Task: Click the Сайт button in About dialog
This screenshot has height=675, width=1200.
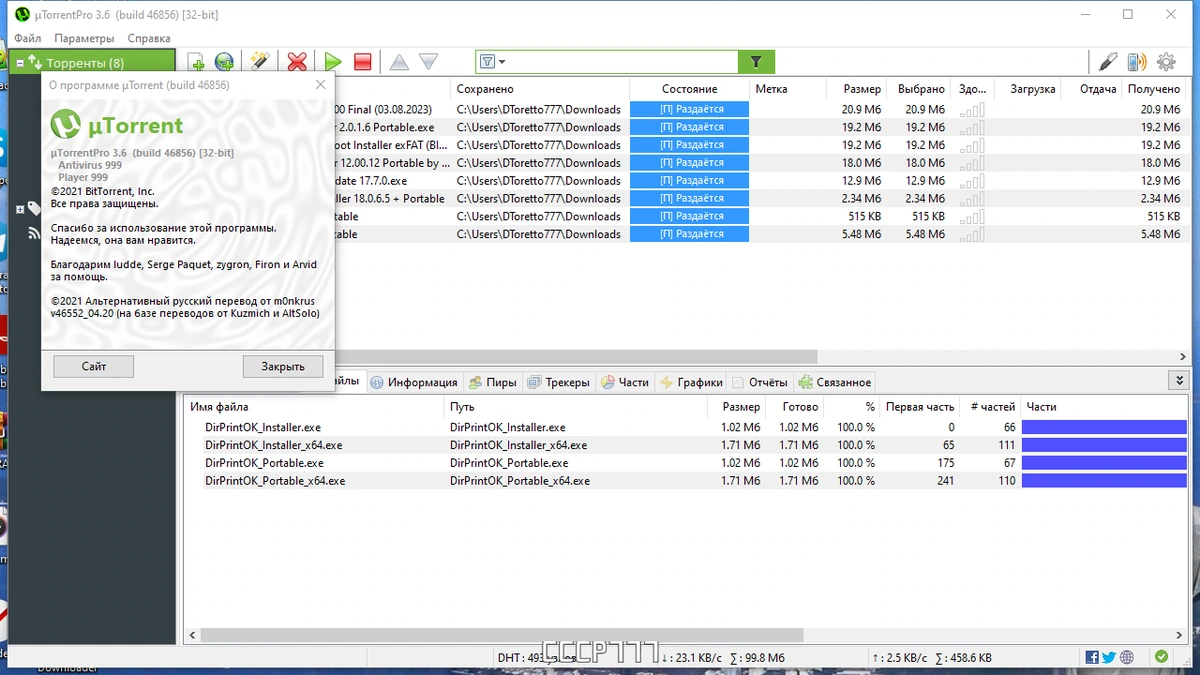Action: 94,366
